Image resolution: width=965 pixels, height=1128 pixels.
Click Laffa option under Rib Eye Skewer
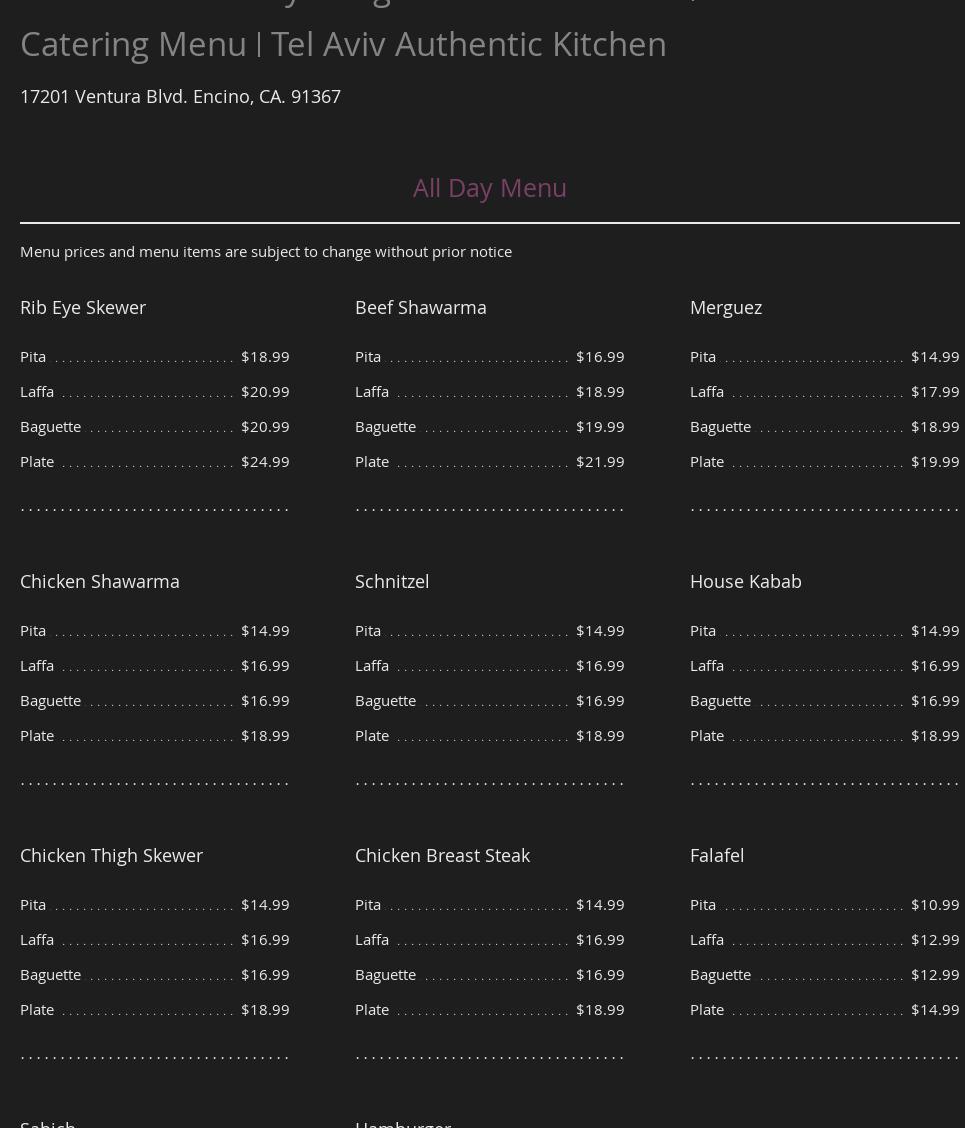point(37,391)
